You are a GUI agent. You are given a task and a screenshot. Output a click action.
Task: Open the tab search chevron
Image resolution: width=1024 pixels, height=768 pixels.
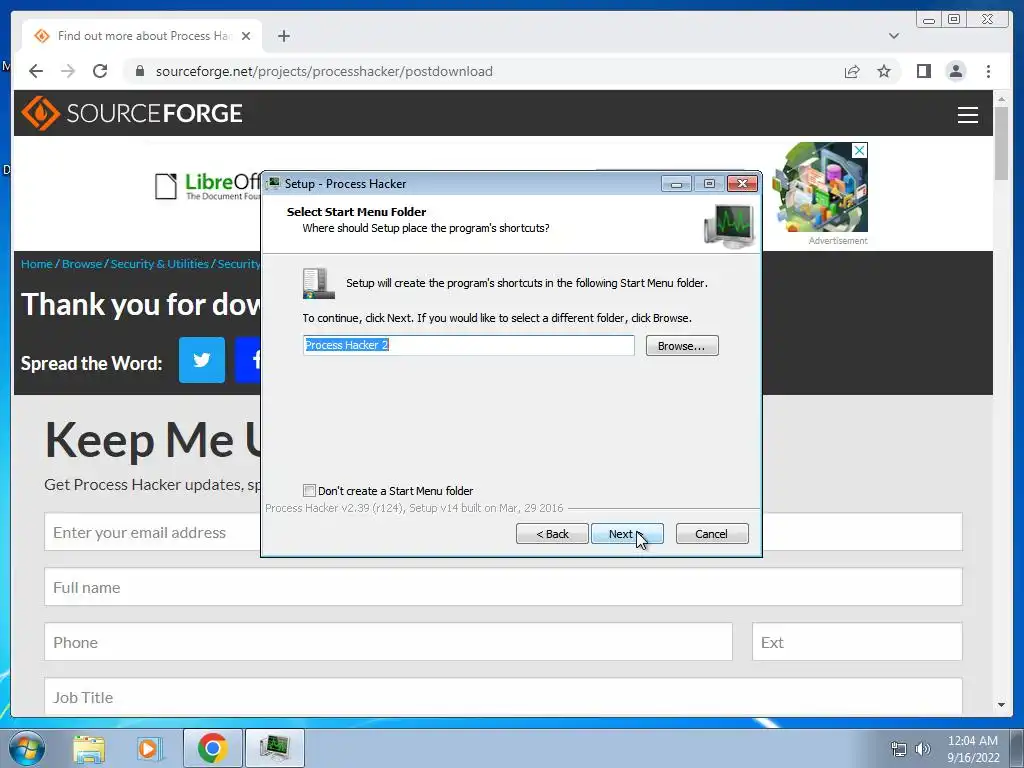tap(893, 36)
